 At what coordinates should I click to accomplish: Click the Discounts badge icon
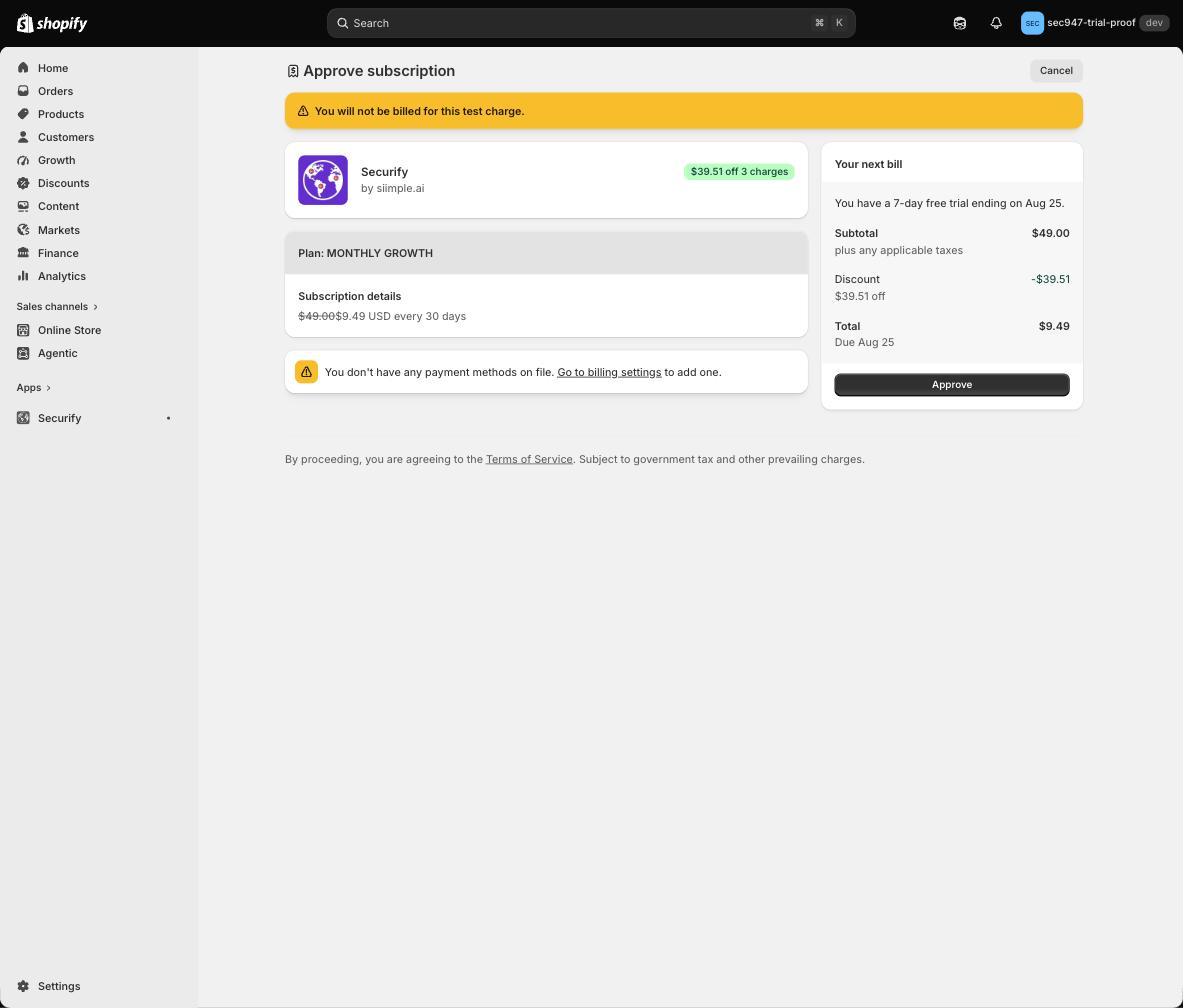point(23,183)
